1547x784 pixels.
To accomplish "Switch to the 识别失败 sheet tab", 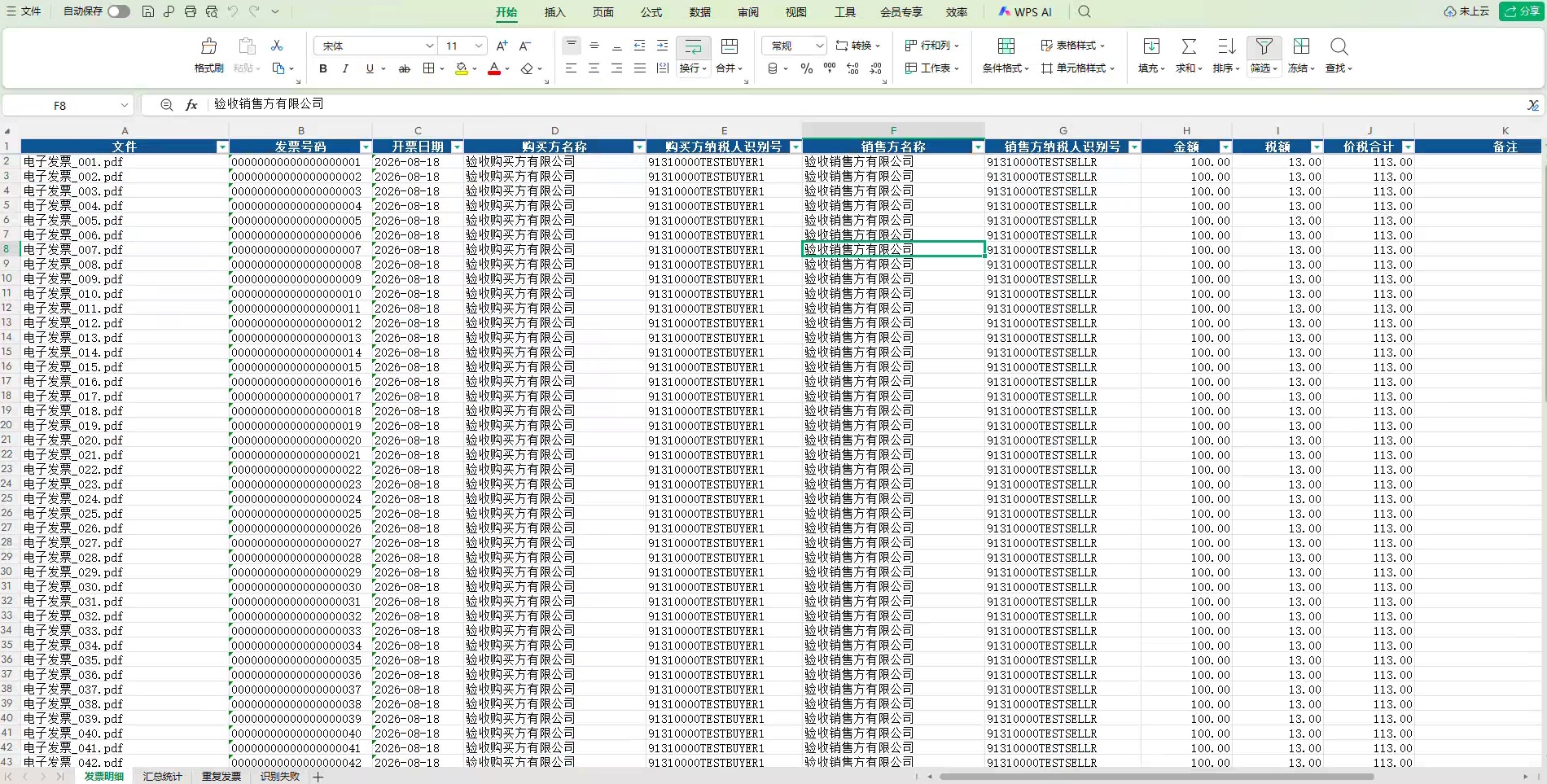I will (x=280, y=777).
